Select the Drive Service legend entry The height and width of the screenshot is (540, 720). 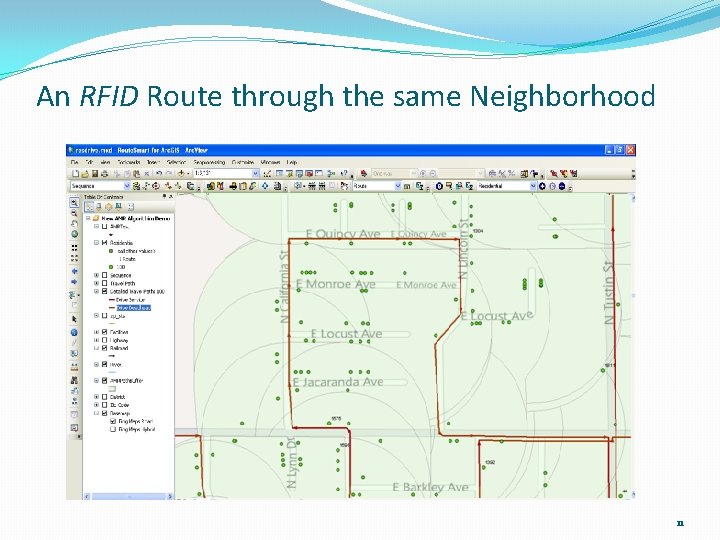pyautogui.click(x=130, y=299)
